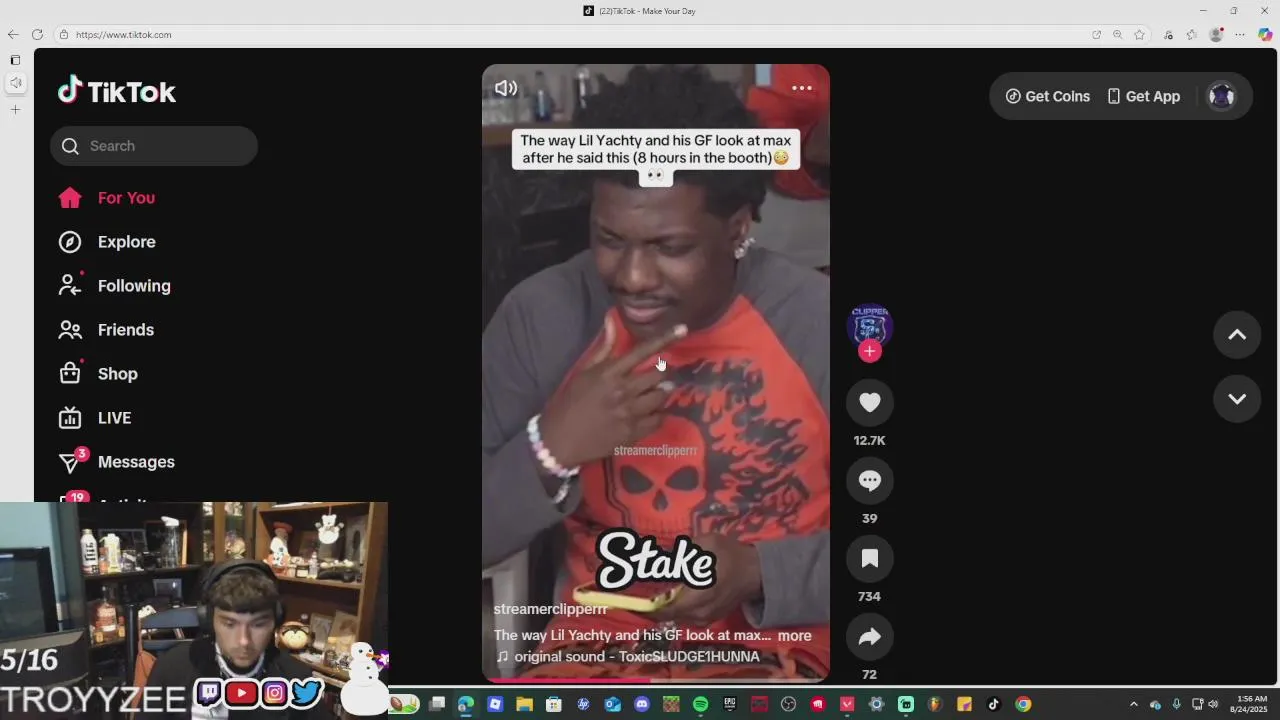The height and width of the screenshot is (720, 1280).
Task: Share the video with 72 shares
Action: [869, 636]
